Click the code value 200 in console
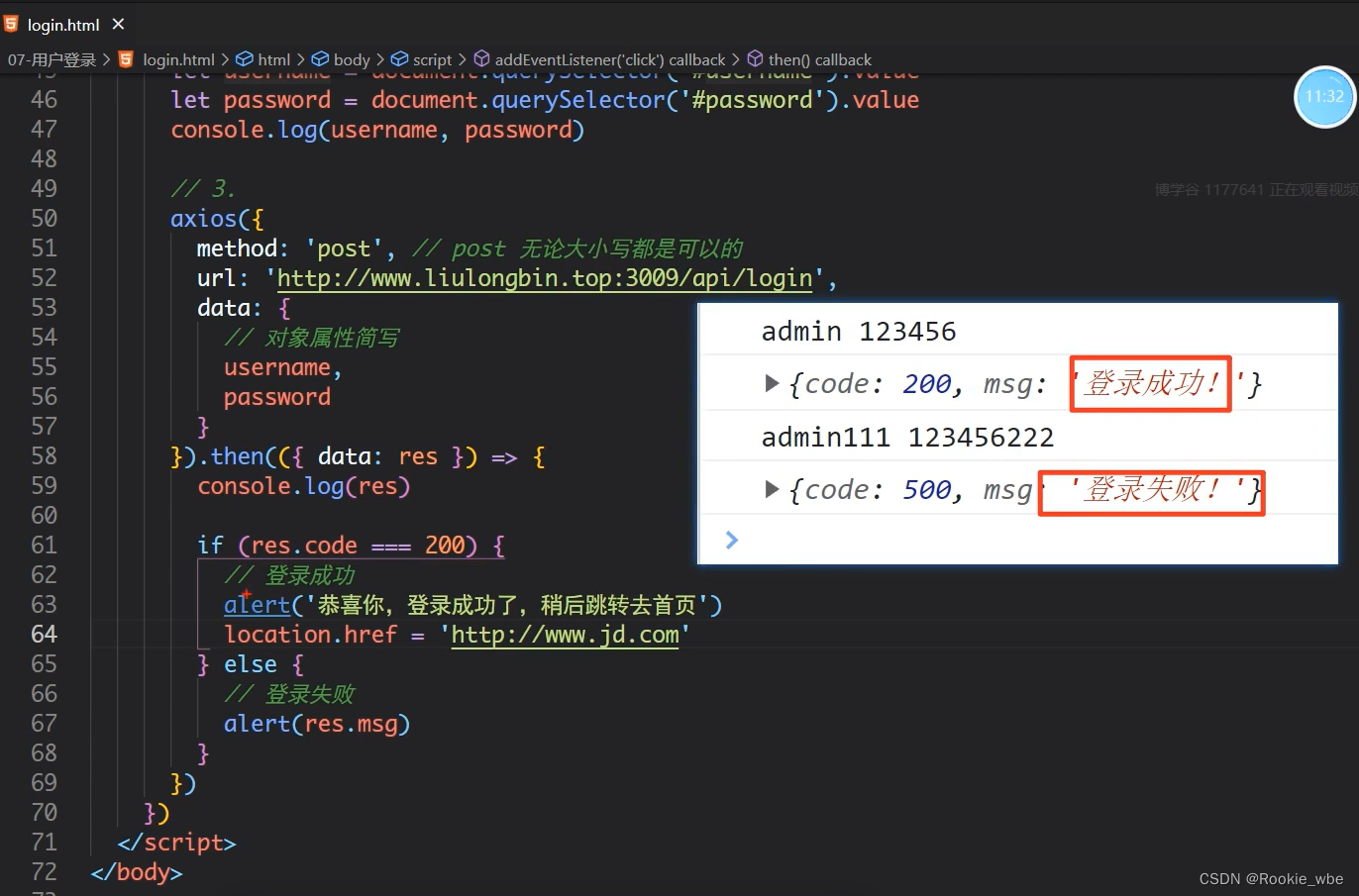 click(927, 383)
